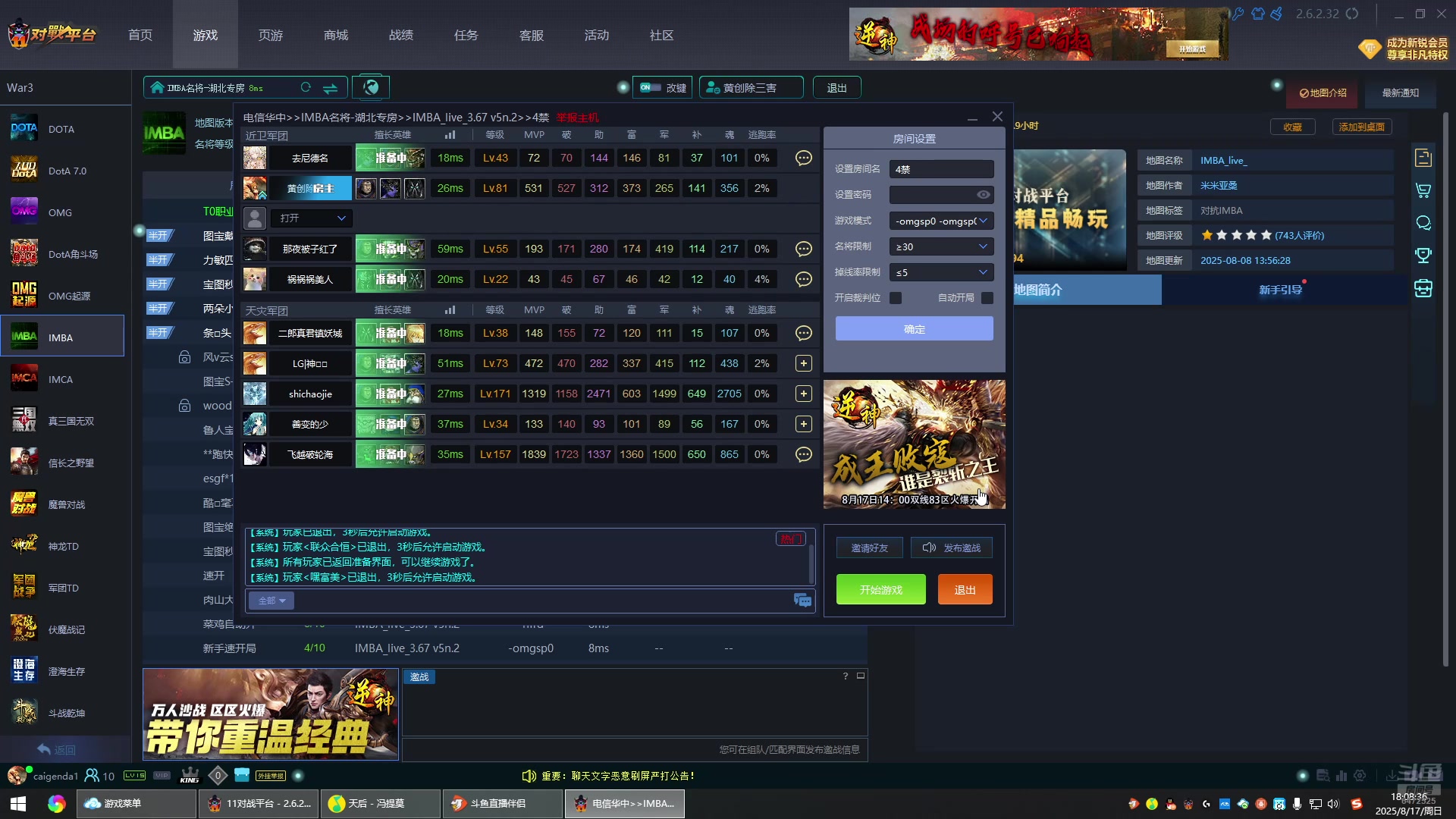The height and width of the screenshot is (819, 1456).
Task: Open chat bubble for player 那夜被子红了
Action: point(803,249)
